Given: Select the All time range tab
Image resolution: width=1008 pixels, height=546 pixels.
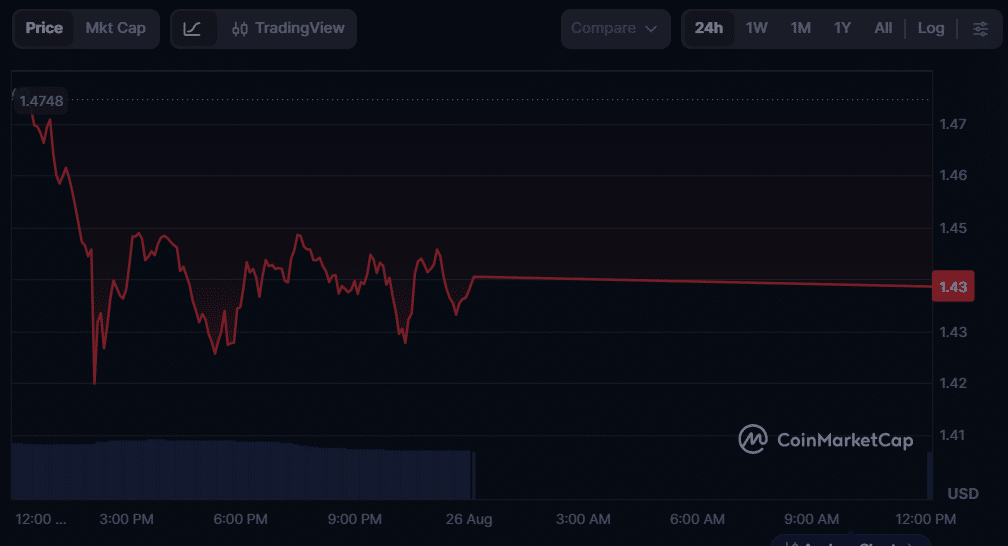Looking at the screenshot, I should [883, 28].
